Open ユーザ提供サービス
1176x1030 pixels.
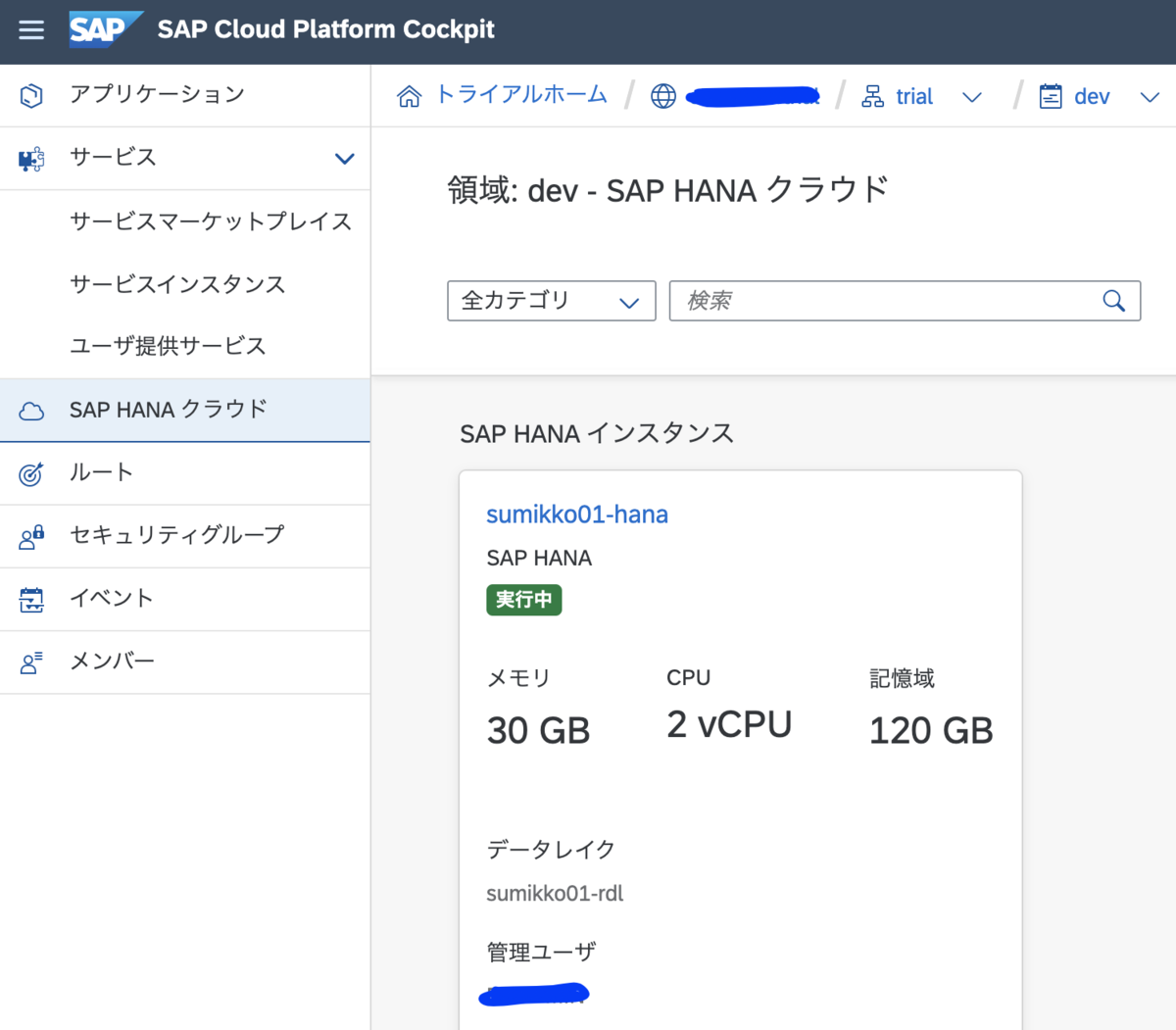[168, 346]
